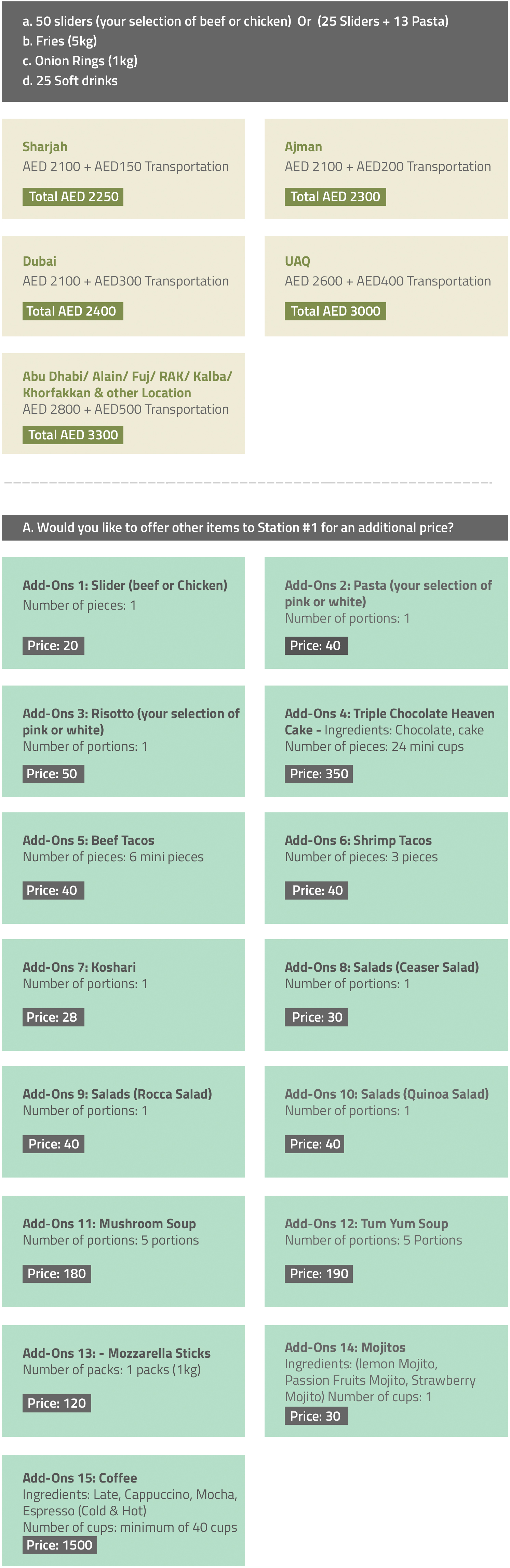
Task: Click Price 180 for Mushroom Soup
Action: [x=57, y=1273]
